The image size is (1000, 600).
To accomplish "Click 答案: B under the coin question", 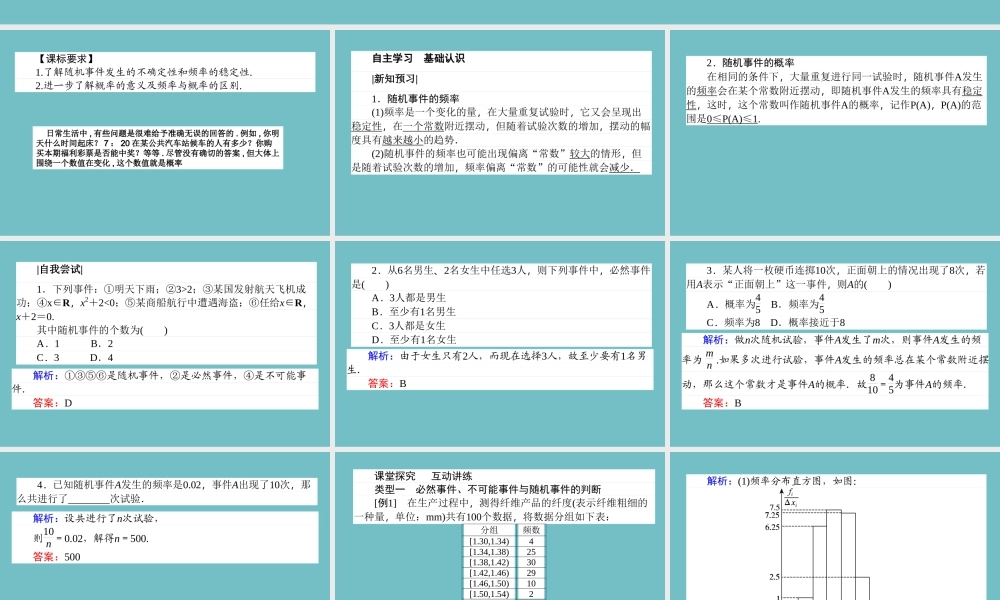I will 722,403.
